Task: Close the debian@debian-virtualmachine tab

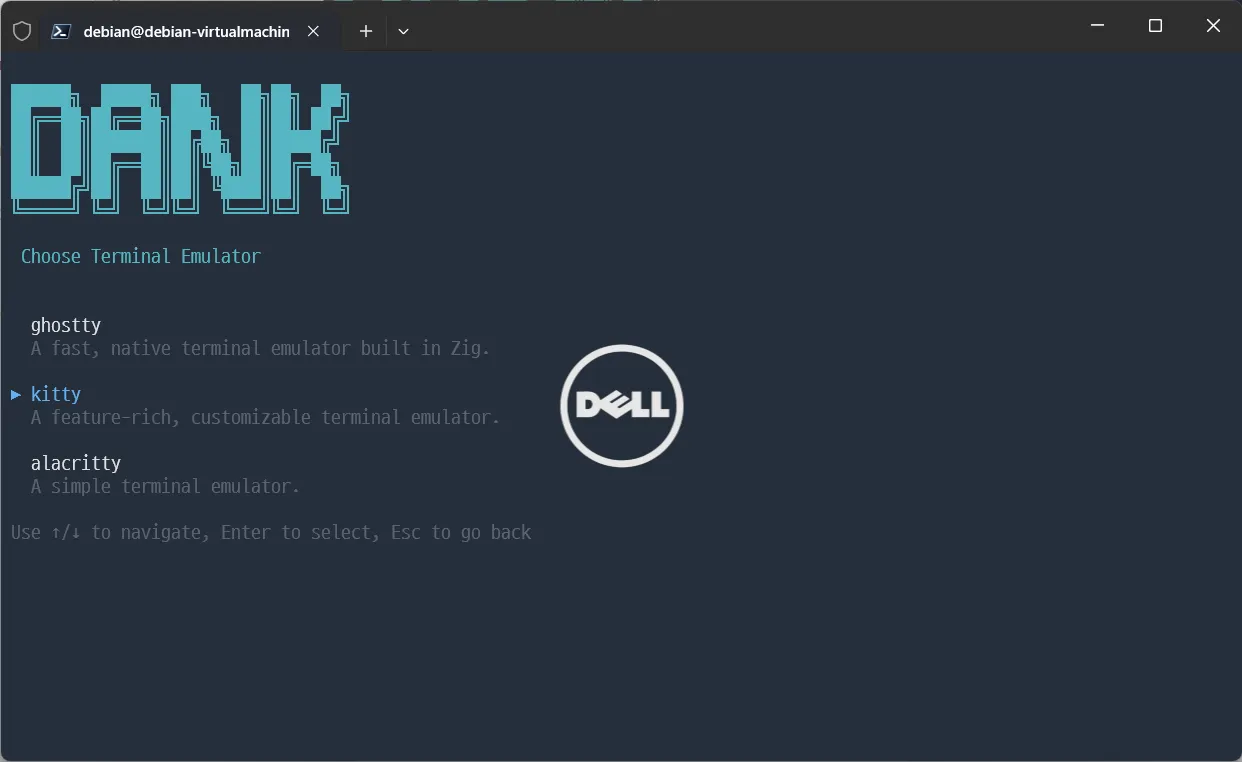Action: tap(313, 31)
